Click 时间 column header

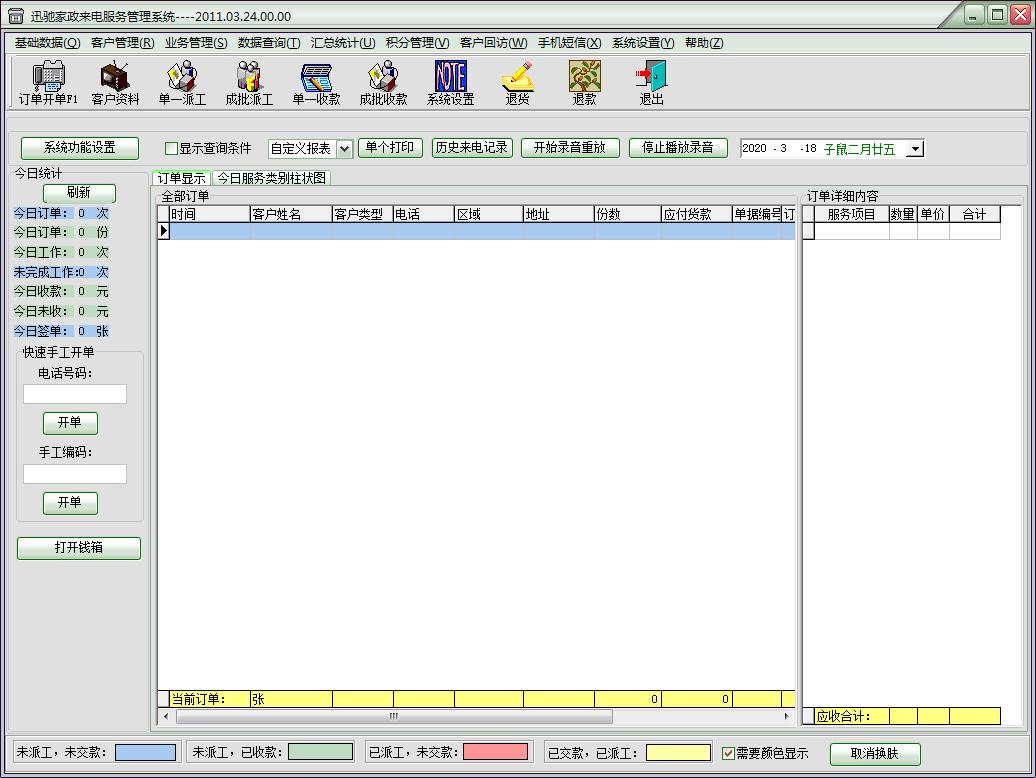pos(209,214)
